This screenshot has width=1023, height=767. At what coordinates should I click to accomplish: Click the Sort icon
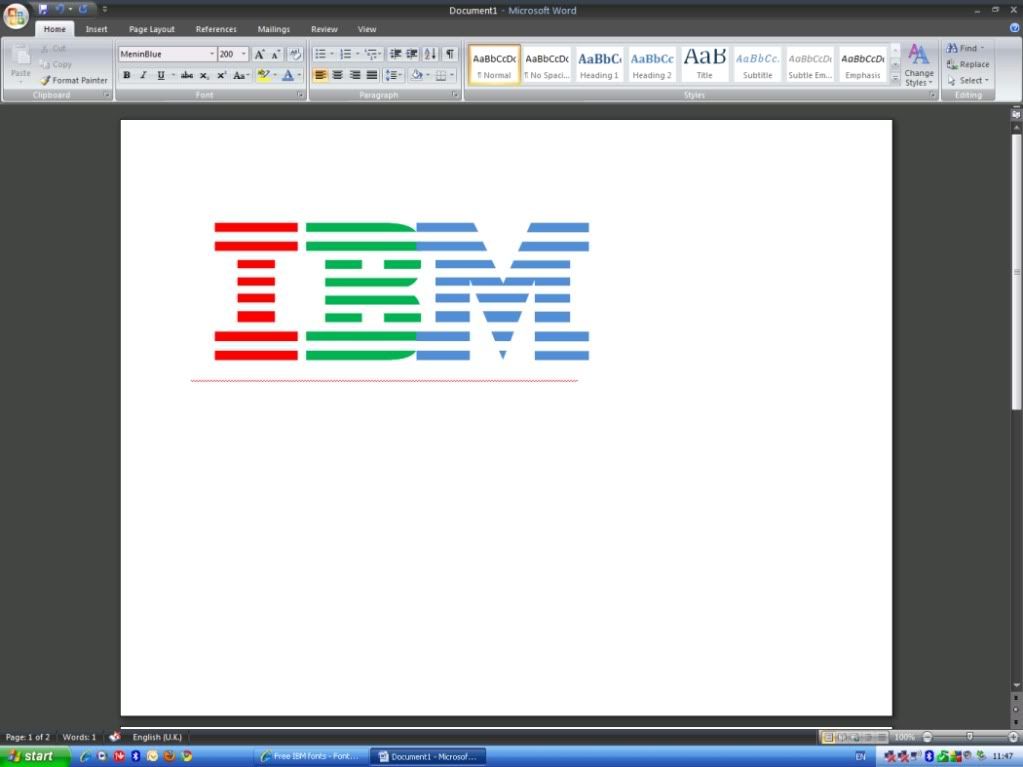(x=430, y=54)
